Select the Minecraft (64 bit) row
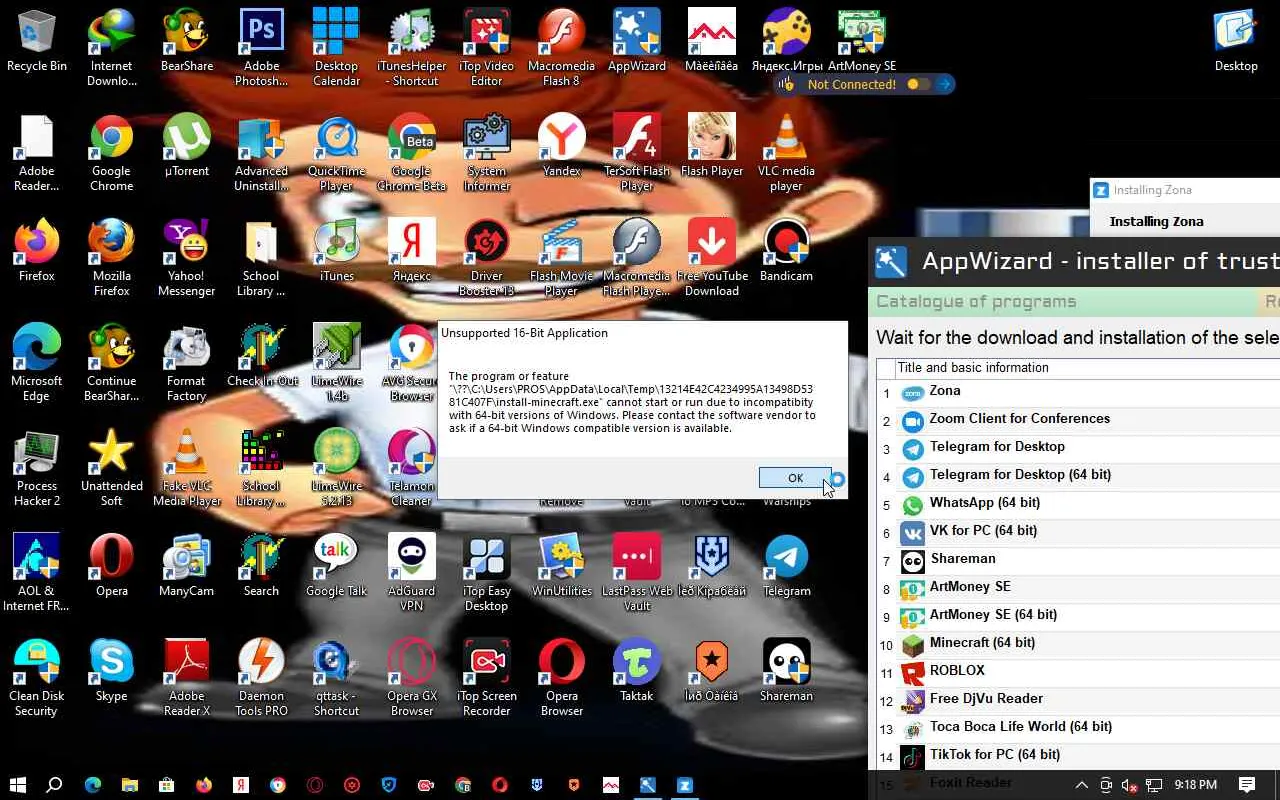 coord(1078,644)
